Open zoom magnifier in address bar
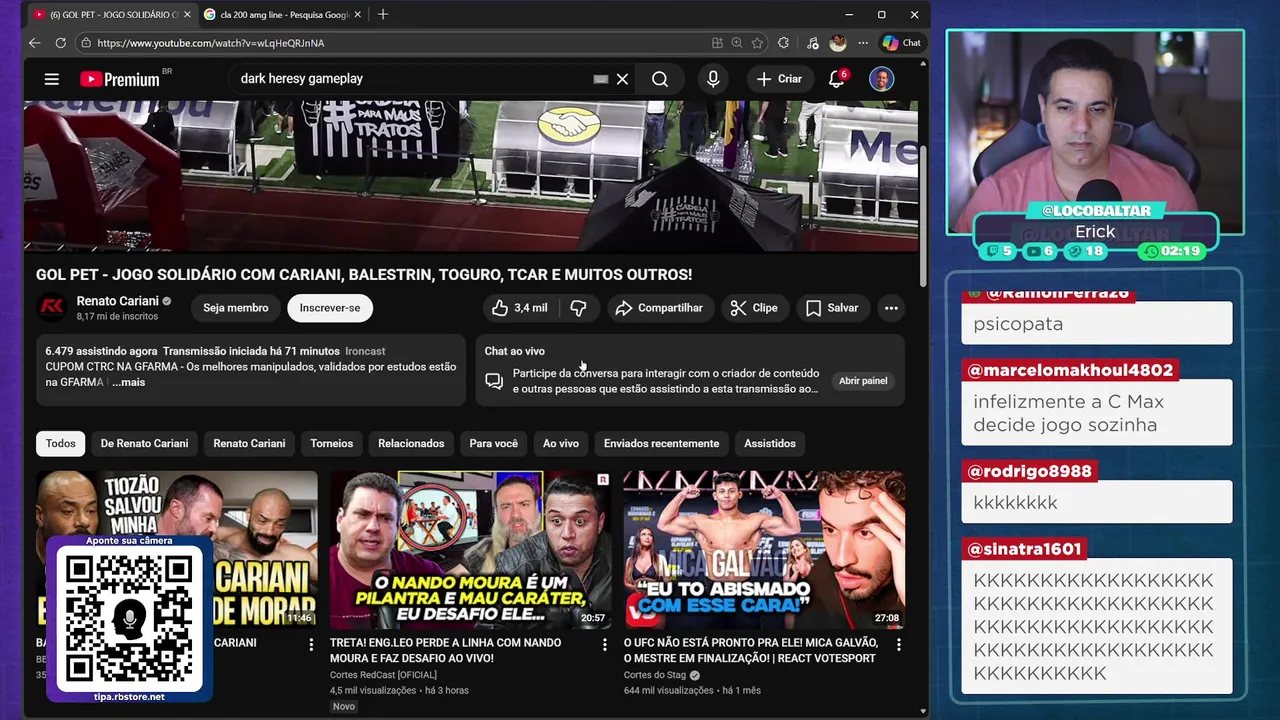This screenshot has width=1280, height=720. pyautogui.click(x=737, y=43)
